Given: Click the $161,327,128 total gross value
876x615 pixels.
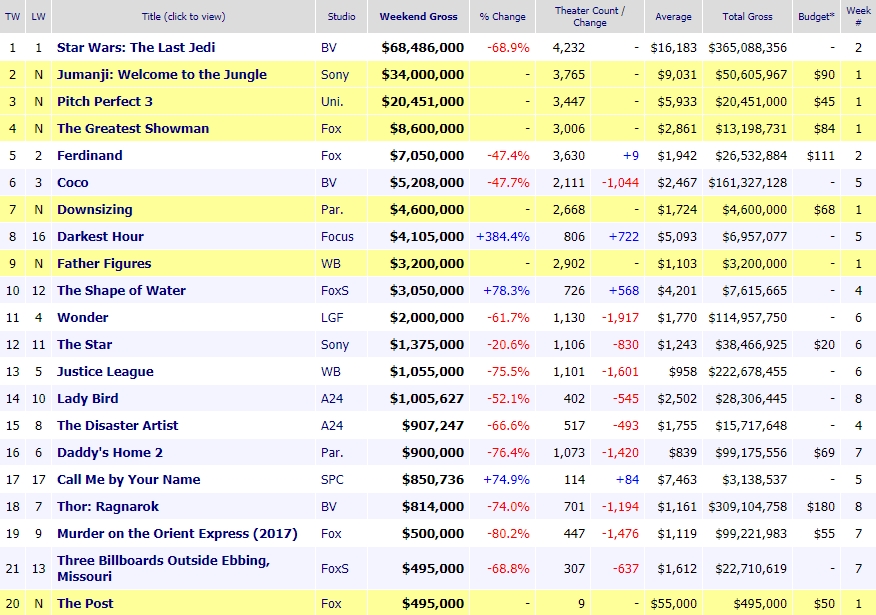Looking at the screenshot, I should (748, 183).
